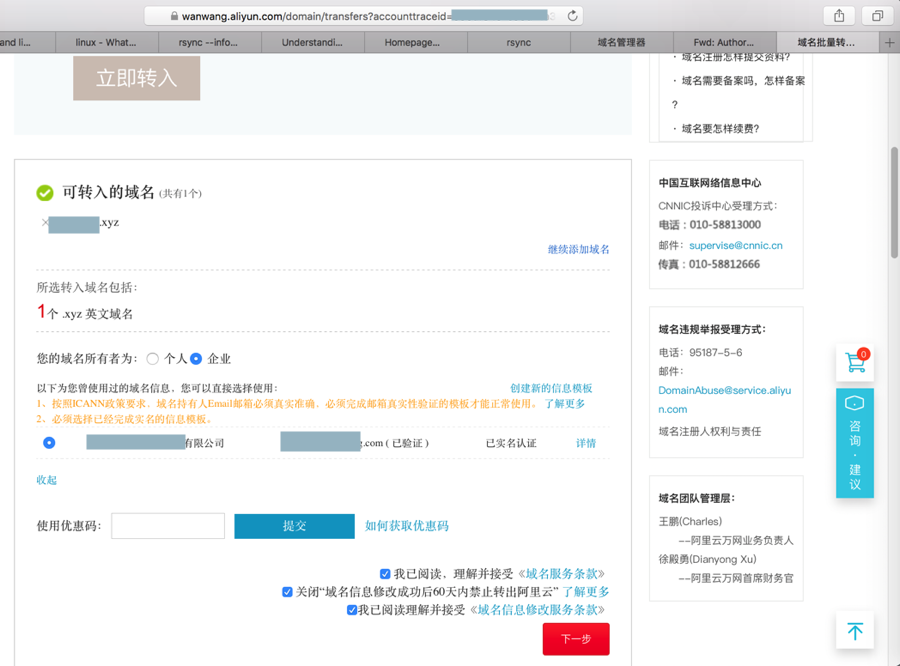Viewport: 900px width, 666px height.
Task: Open the Safari share icon
Action: pyautogui.click(x=839, y=16)
